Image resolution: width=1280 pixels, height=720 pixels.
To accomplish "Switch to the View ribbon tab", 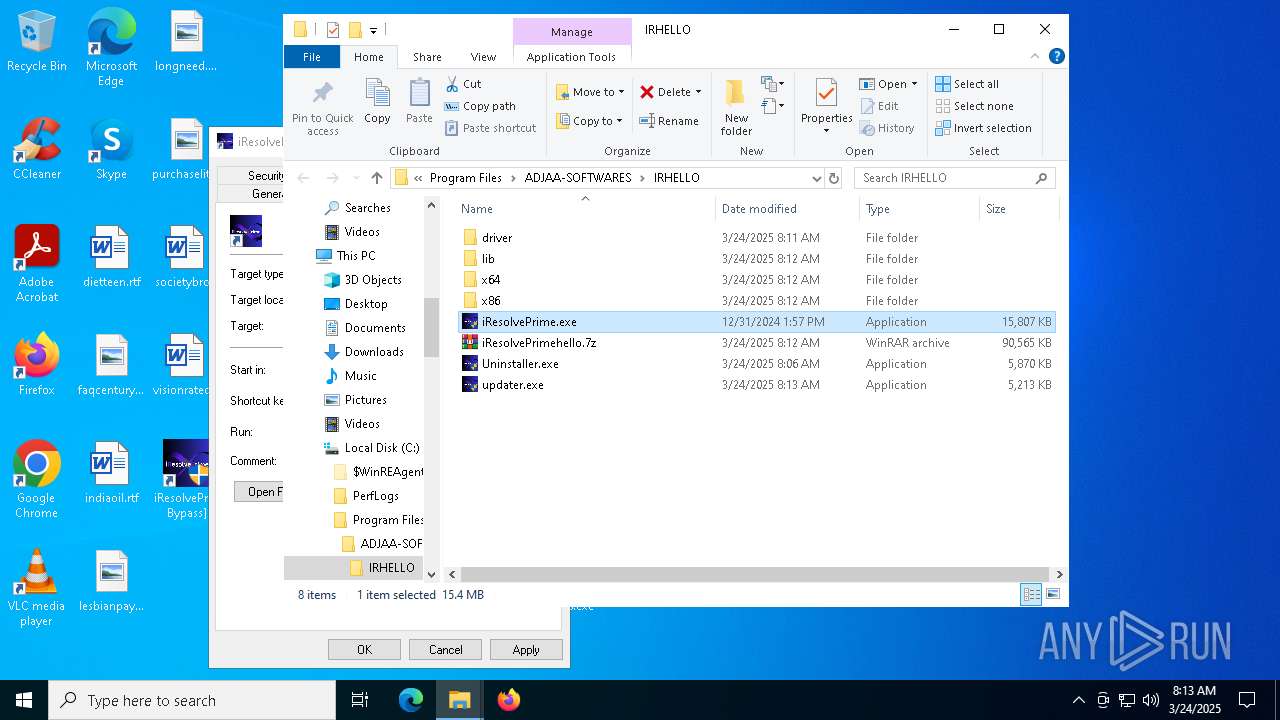I will tap(483, 57).
